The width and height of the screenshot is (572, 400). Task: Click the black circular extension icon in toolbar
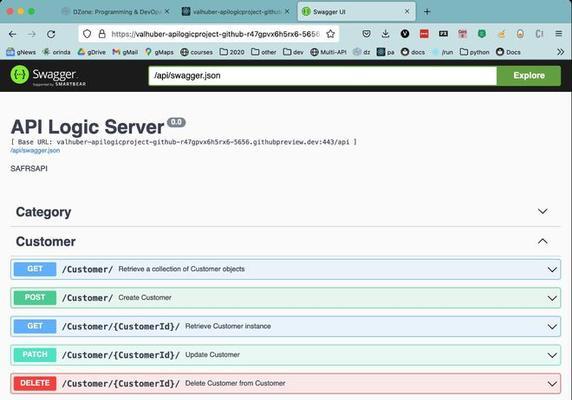point(405,34)
